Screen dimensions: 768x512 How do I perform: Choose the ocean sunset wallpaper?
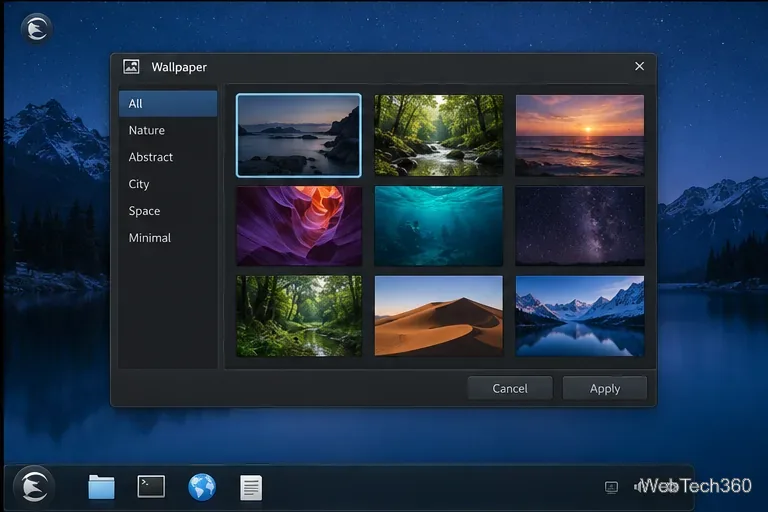point(580,135)
